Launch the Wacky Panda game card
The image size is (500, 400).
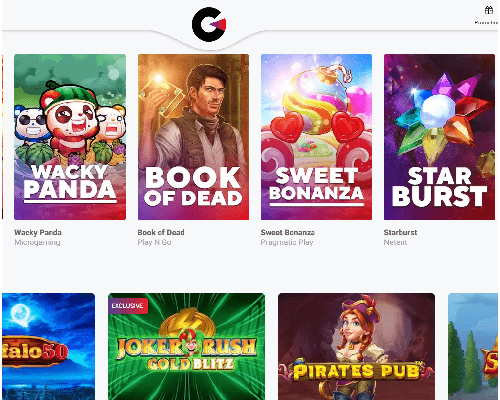coord(70,137)
